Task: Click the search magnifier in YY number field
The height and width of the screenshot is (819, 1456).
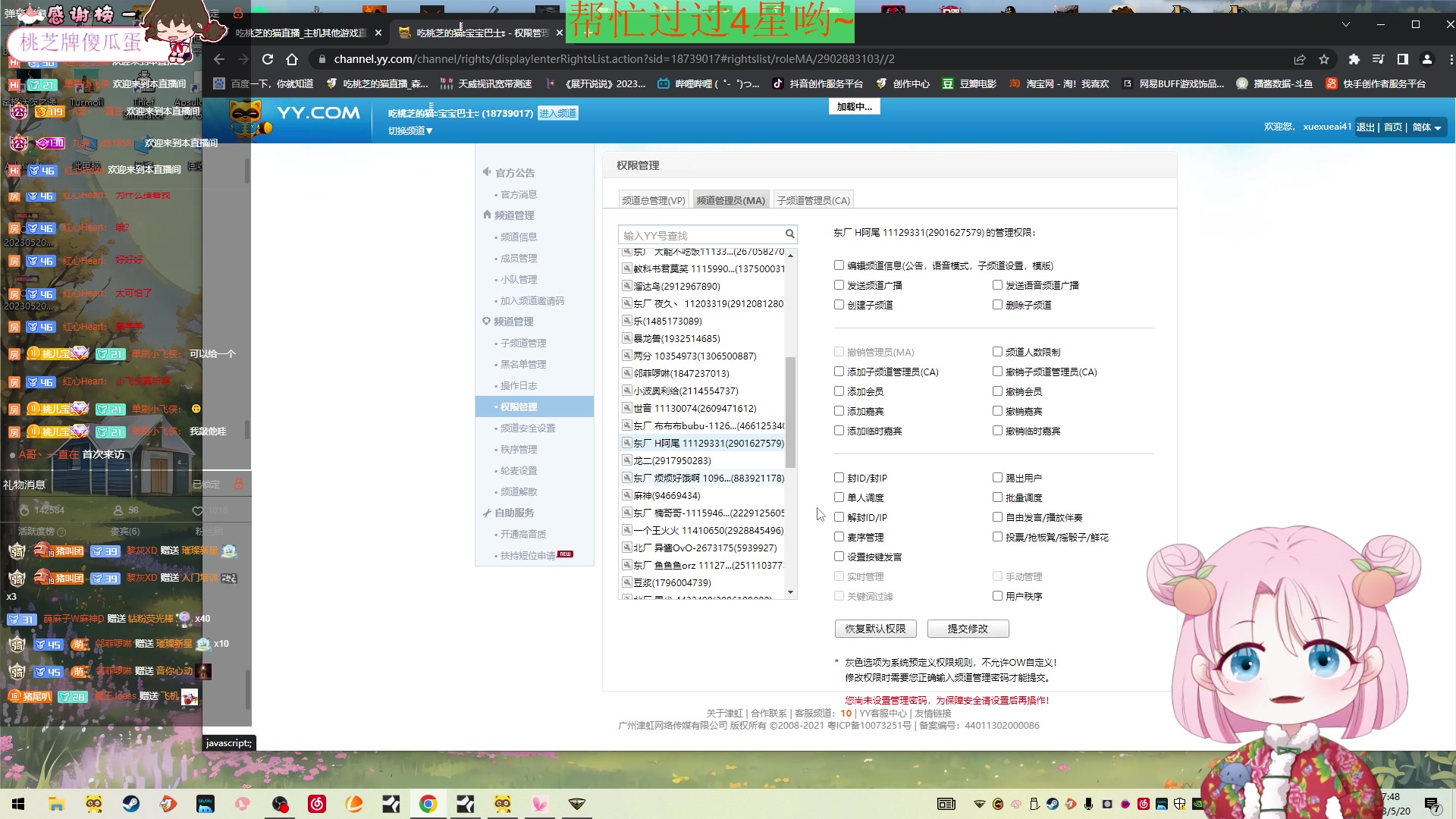Action: point(789,234)
